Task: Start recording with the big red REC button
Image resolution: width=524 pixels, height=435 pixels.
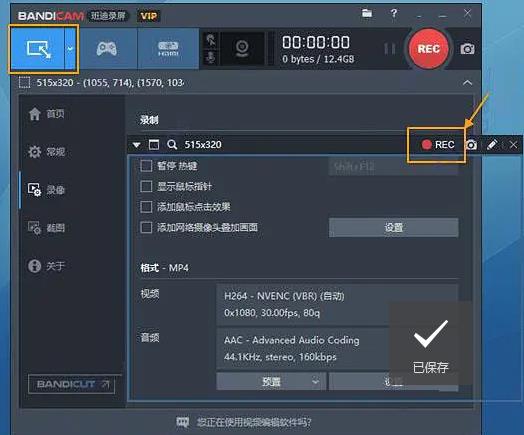Action: pos(428,49)
